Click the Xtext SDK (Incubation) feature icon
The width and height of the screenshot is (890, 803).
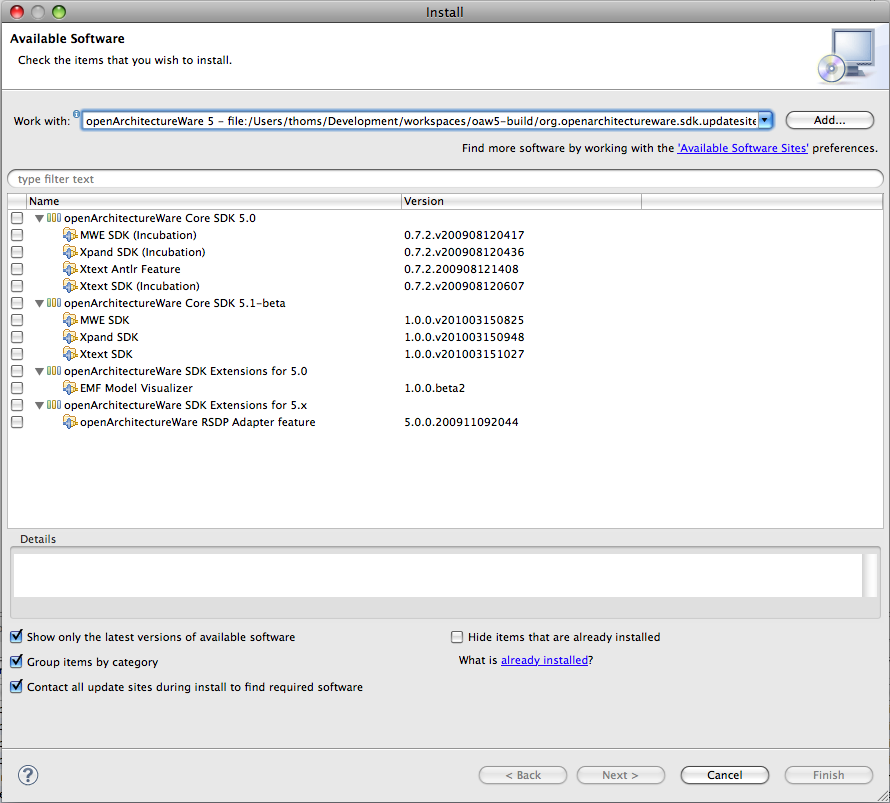click(x=70, y=286)
